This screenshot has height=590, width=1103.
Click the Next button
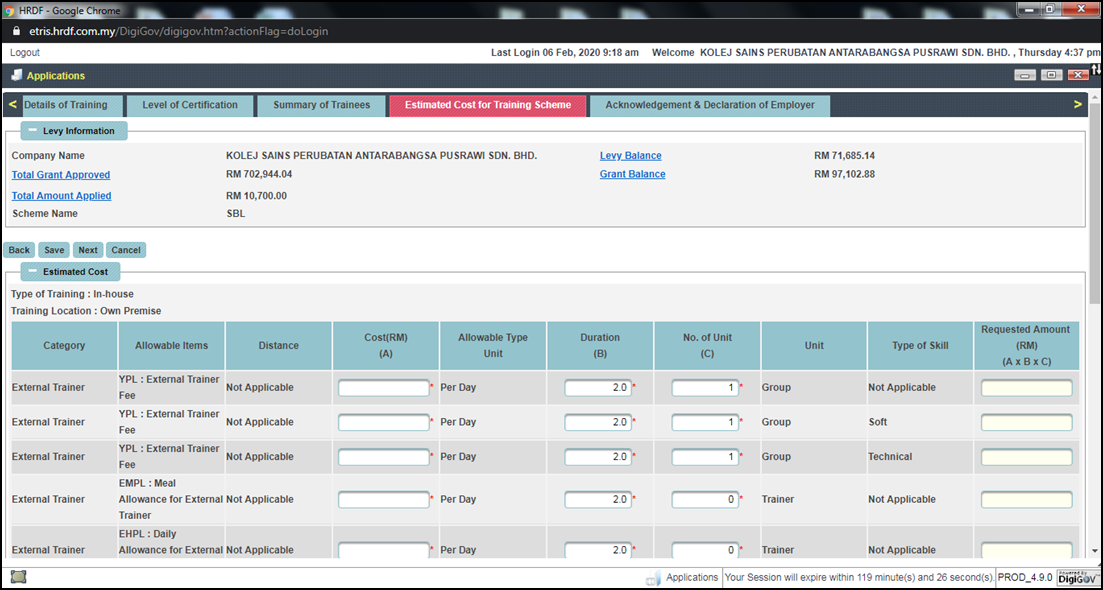tap(88, 250)
